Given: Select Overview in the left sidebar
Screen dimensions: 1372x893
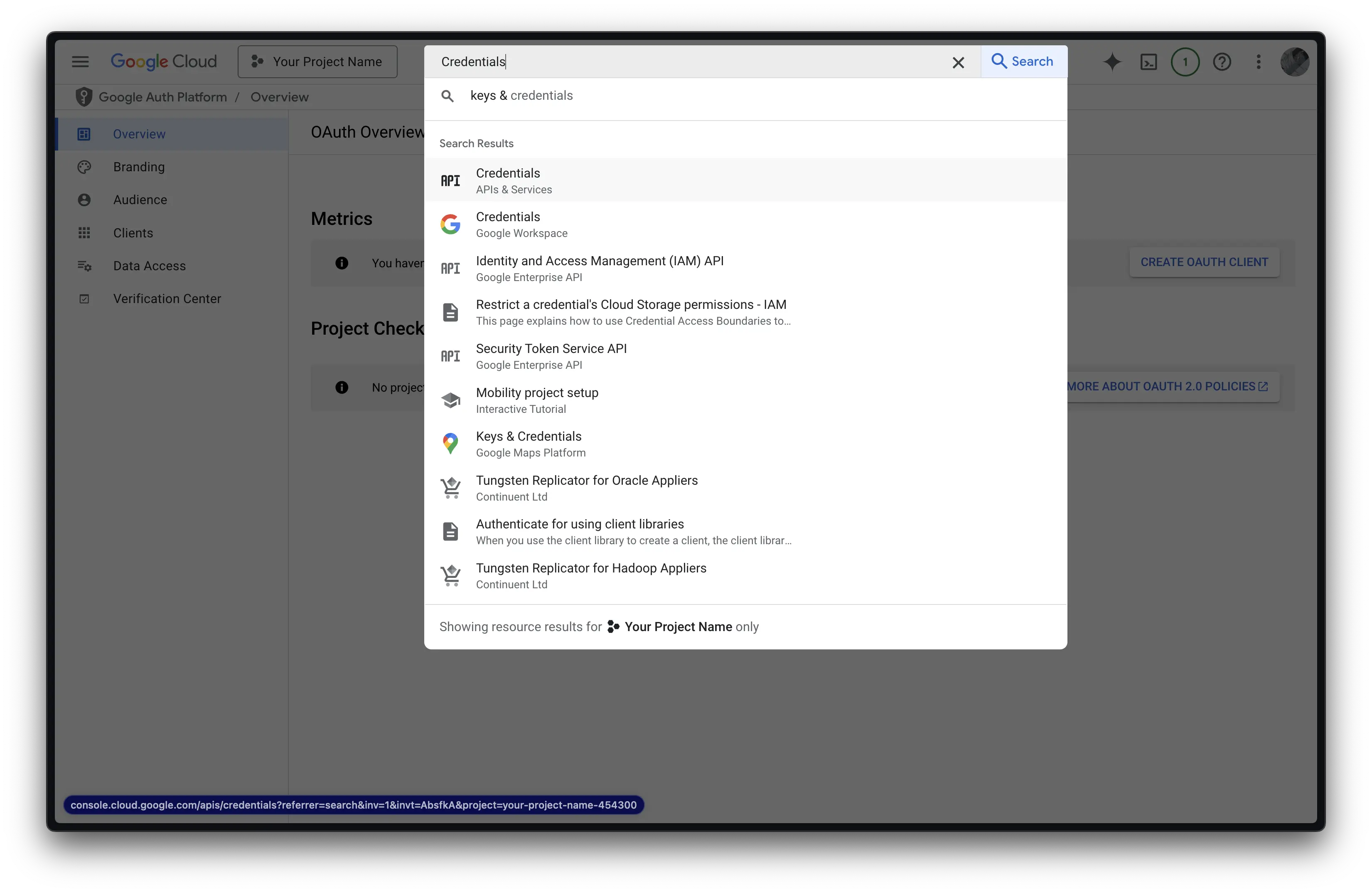Looking at the screenshot, I should [172, 134].
